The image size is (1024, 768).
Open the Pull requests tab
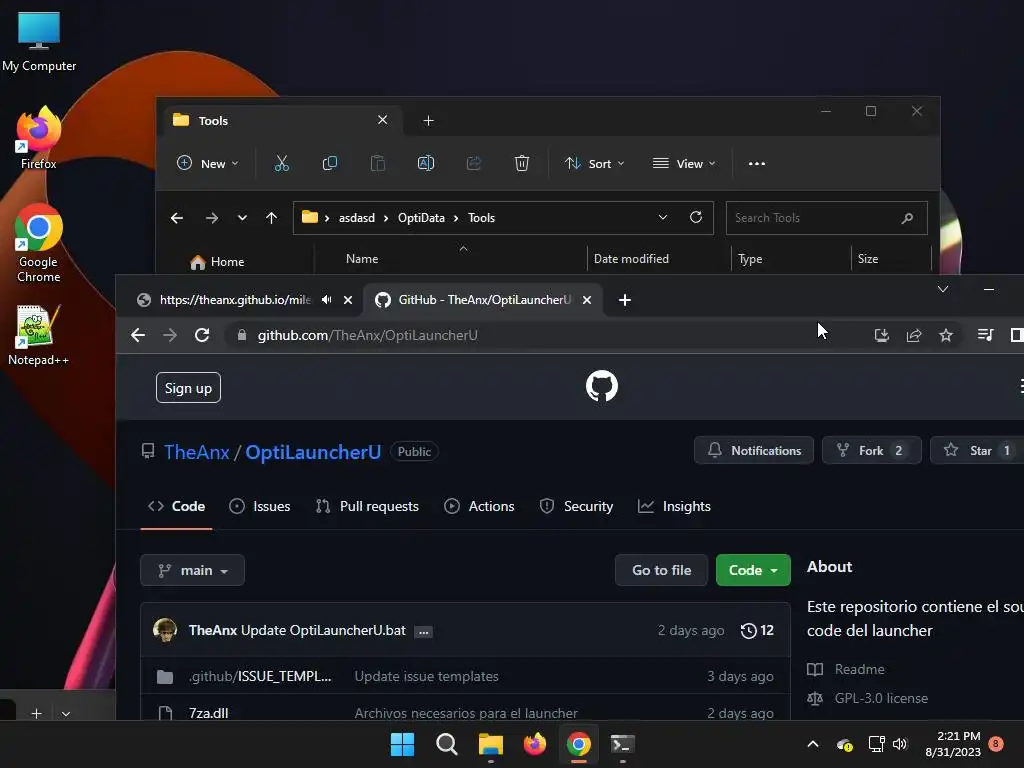367,506
